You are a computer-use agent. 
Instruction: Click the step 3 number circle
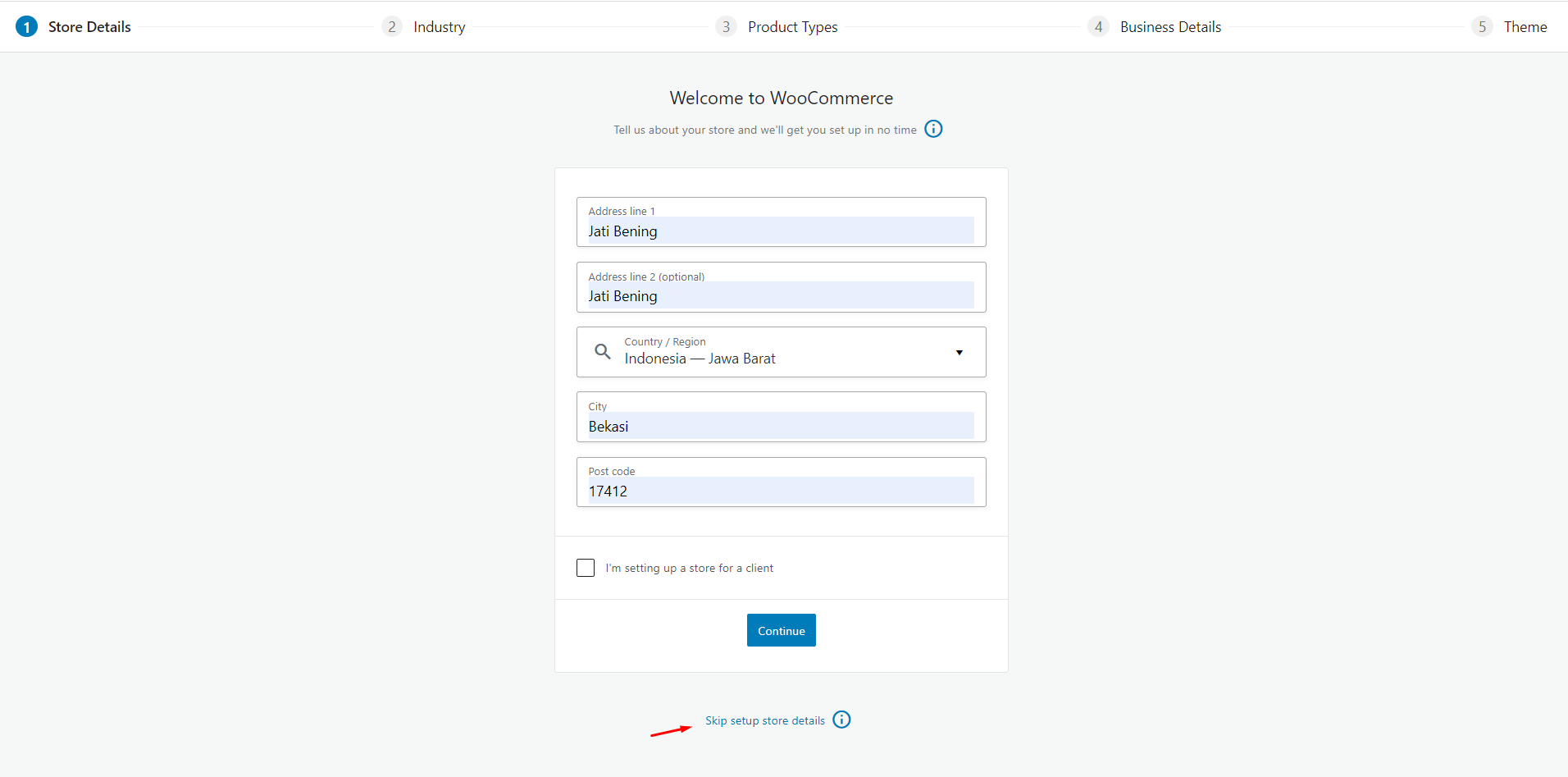tap(726, 27)
